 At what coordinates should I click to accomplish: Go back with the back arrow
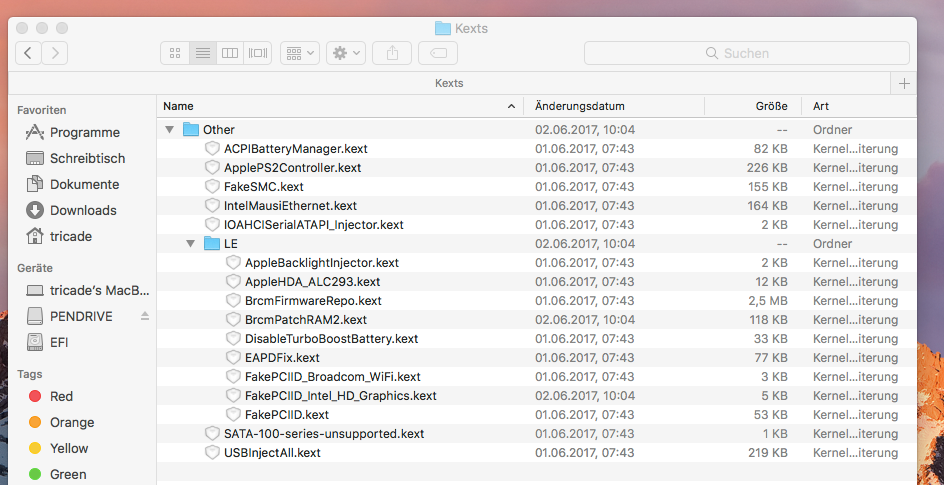(28, 53)
